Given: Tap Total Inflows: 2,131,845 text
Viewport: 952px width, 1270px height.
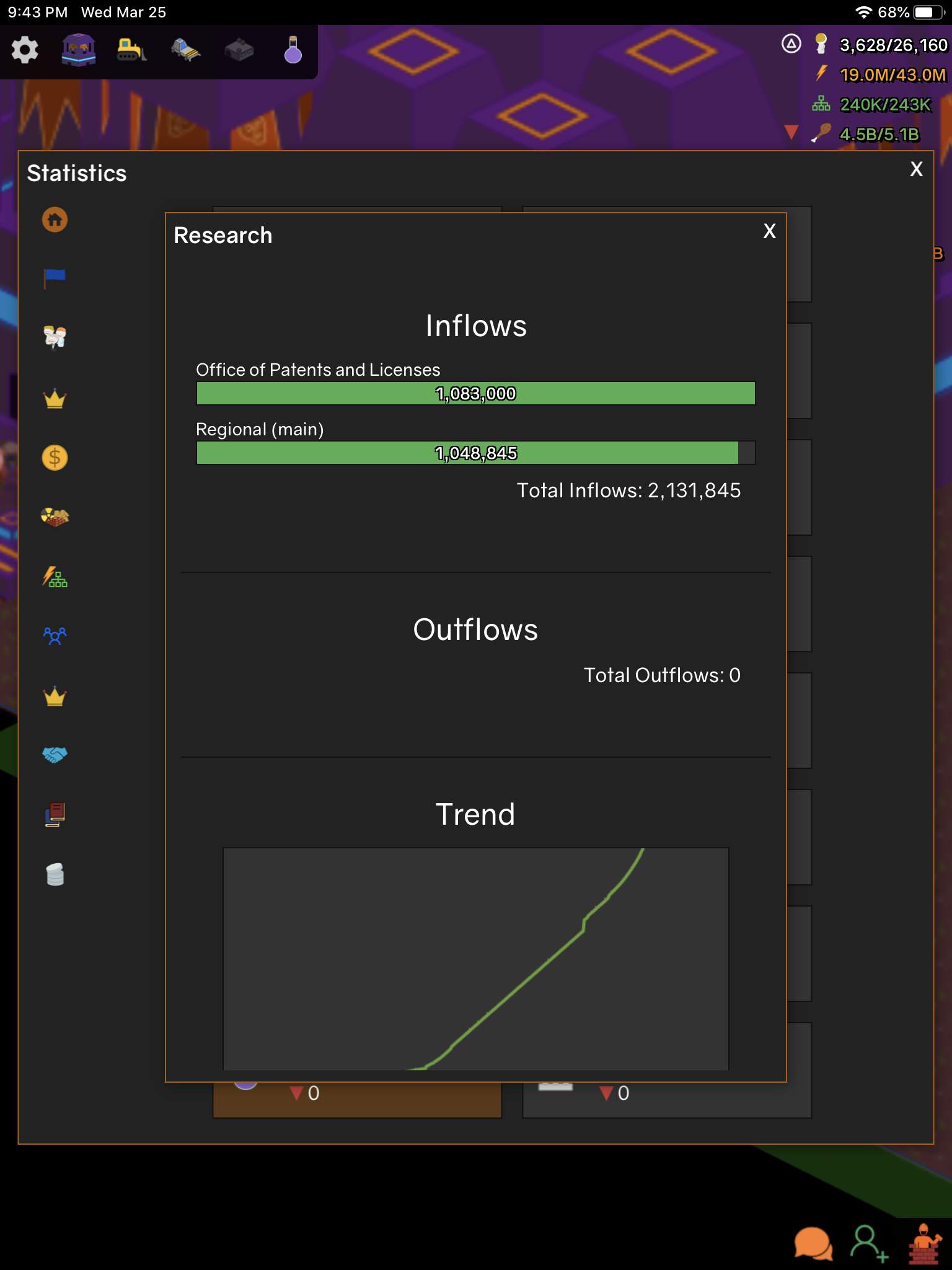Looking at the screenshot, I should [x=628, y=491].
